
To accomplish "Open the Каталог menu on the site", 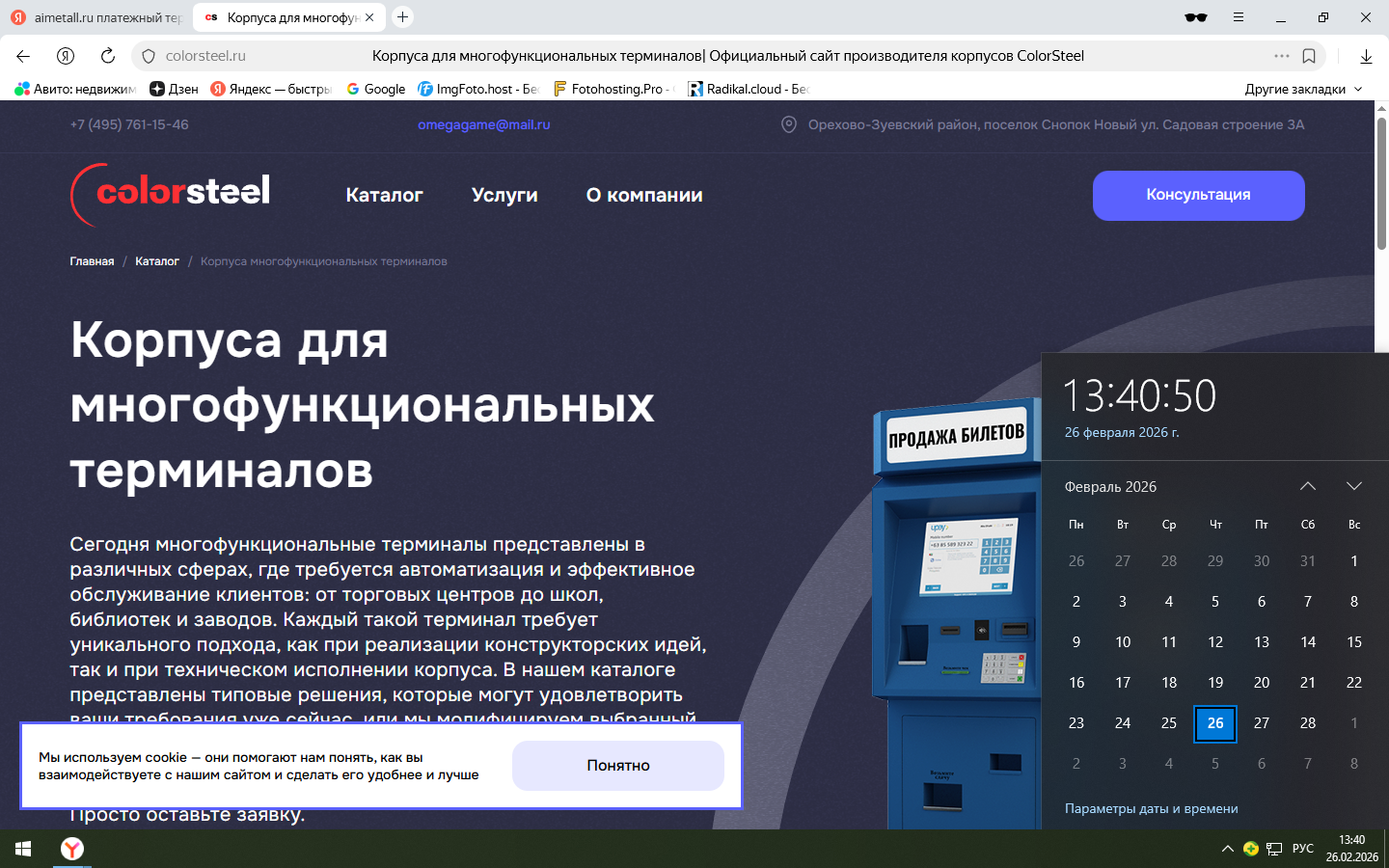I will coord(384,195).
